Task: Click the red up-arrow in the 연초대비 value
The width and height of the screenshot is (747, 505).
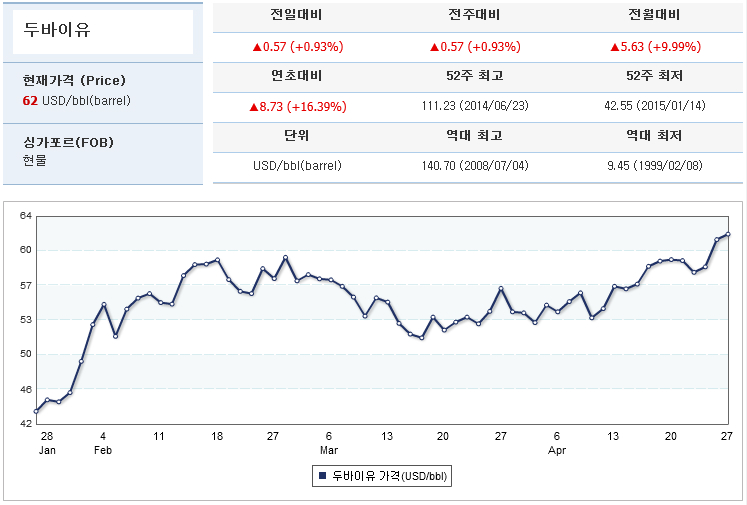Action: (253, 106)
